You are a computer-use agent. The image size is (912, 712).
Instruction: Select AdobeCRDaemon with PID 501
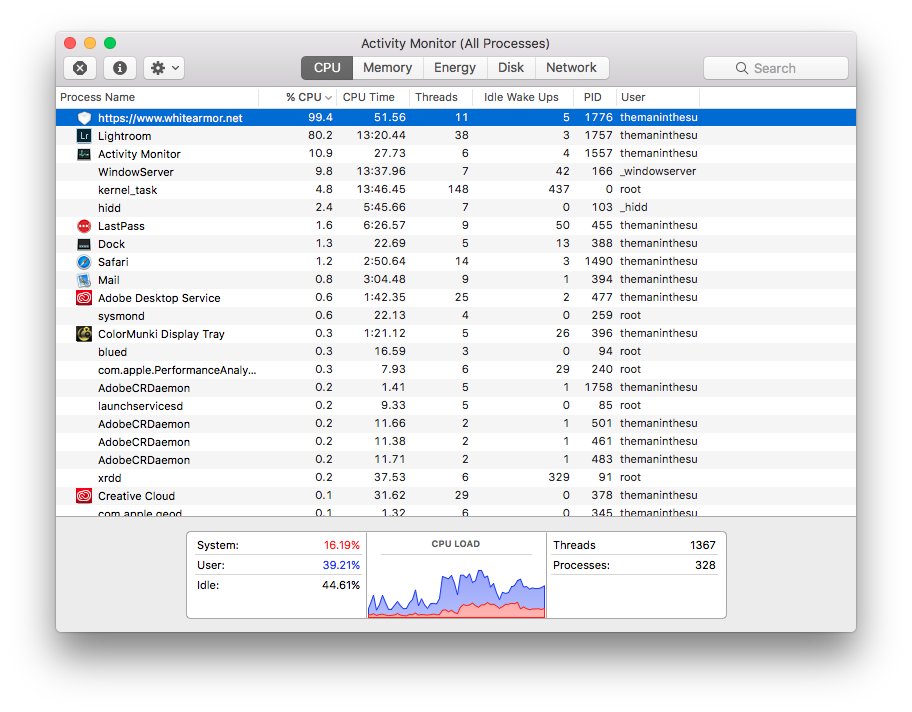point(456,423)
